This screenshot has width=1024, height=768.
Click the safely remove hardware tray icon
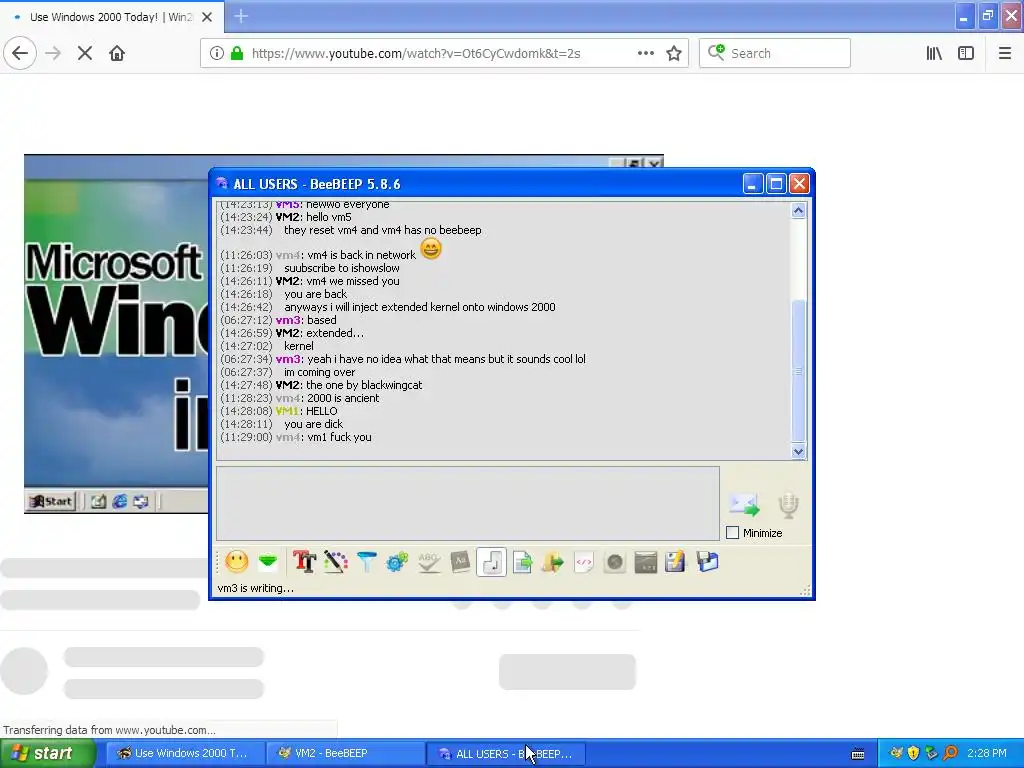pos(932,753)
